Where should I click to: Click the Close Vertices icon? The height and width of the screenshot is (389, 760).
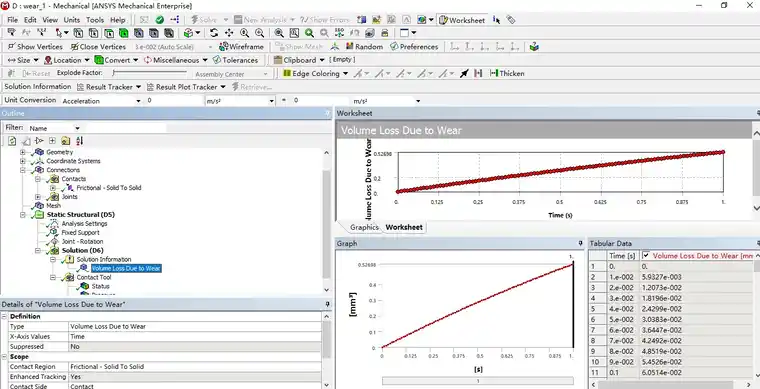click(75, 47)
